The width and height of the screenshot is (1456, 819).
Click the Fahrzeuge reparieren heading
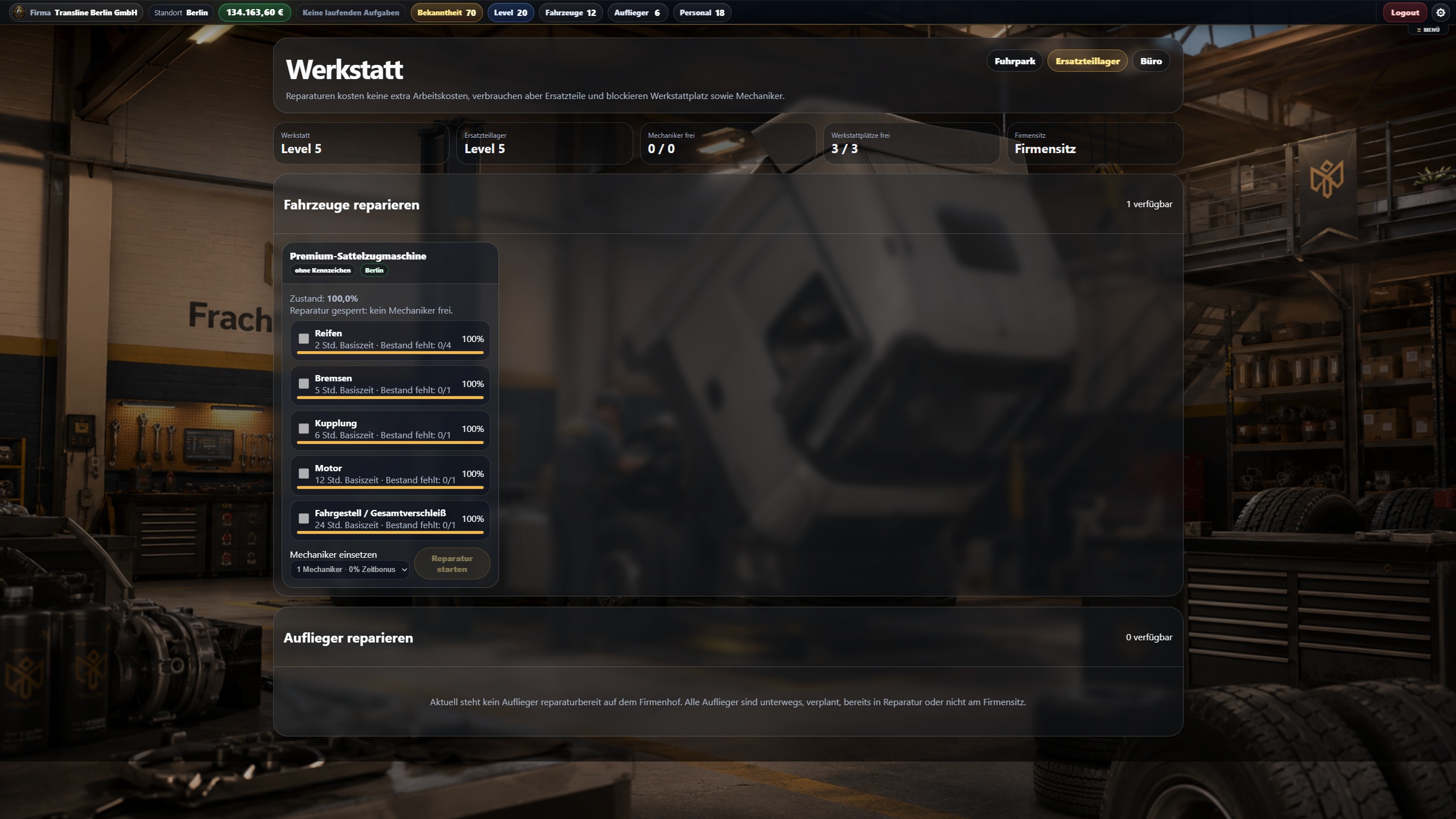tap(352, 205)
